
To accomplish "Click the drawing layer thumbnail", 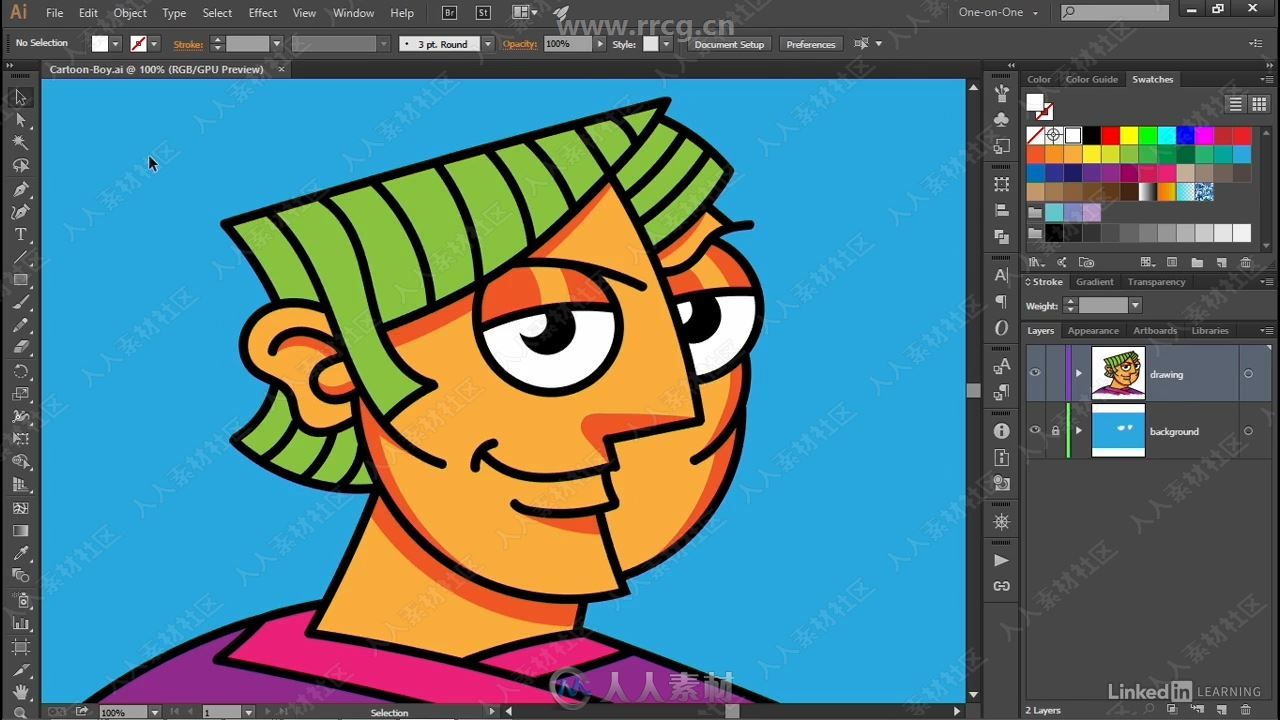I will point(1118,374).
